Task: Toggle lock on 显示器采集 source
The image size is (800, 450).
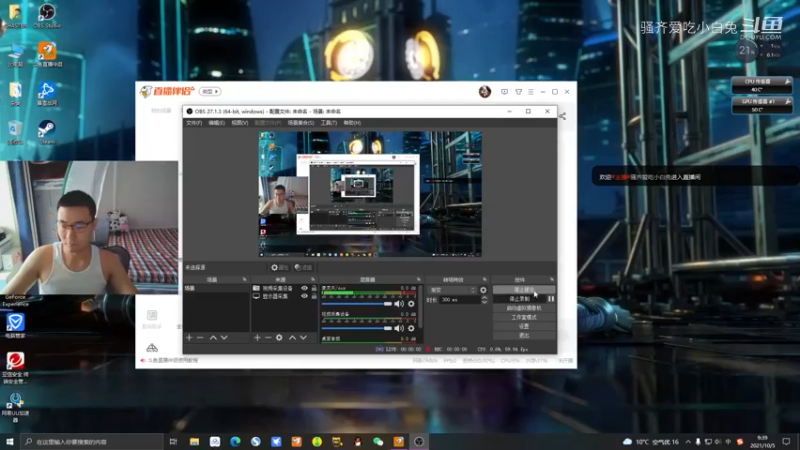Action: coord(314,296)
